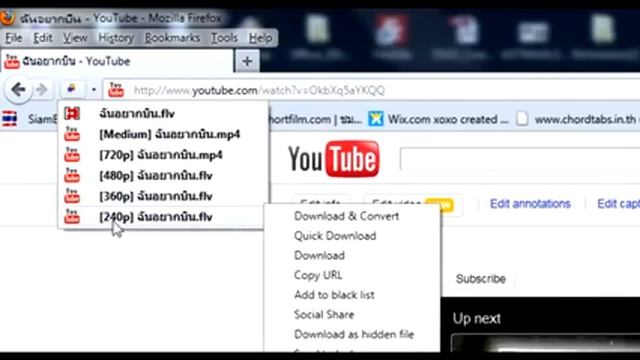The width and height of the screenshot is (640, 360).
Task: Select [240p] ฉันอยากบิน.flv entry
Action: tap(161, 217)
